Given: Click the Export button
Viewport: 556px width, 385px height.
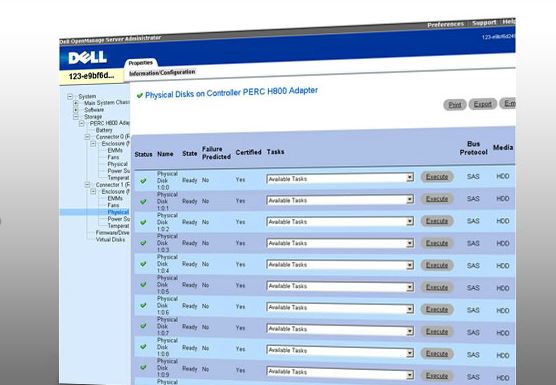Looking at the screenshot, I should coord(483,104).
